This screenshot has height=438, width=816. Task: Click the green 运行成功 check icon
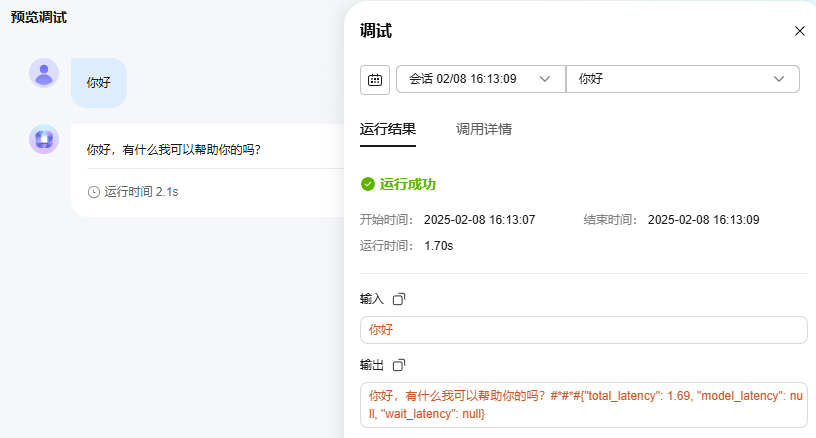[367, 184]
